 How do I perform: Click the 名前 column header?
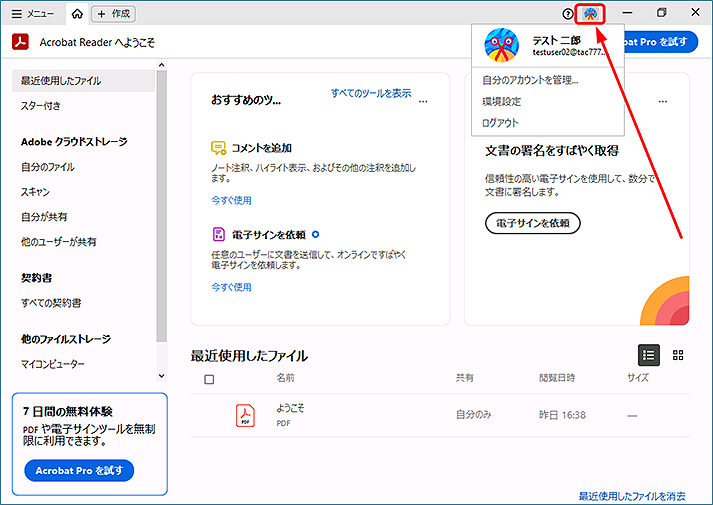click(286, 378)
